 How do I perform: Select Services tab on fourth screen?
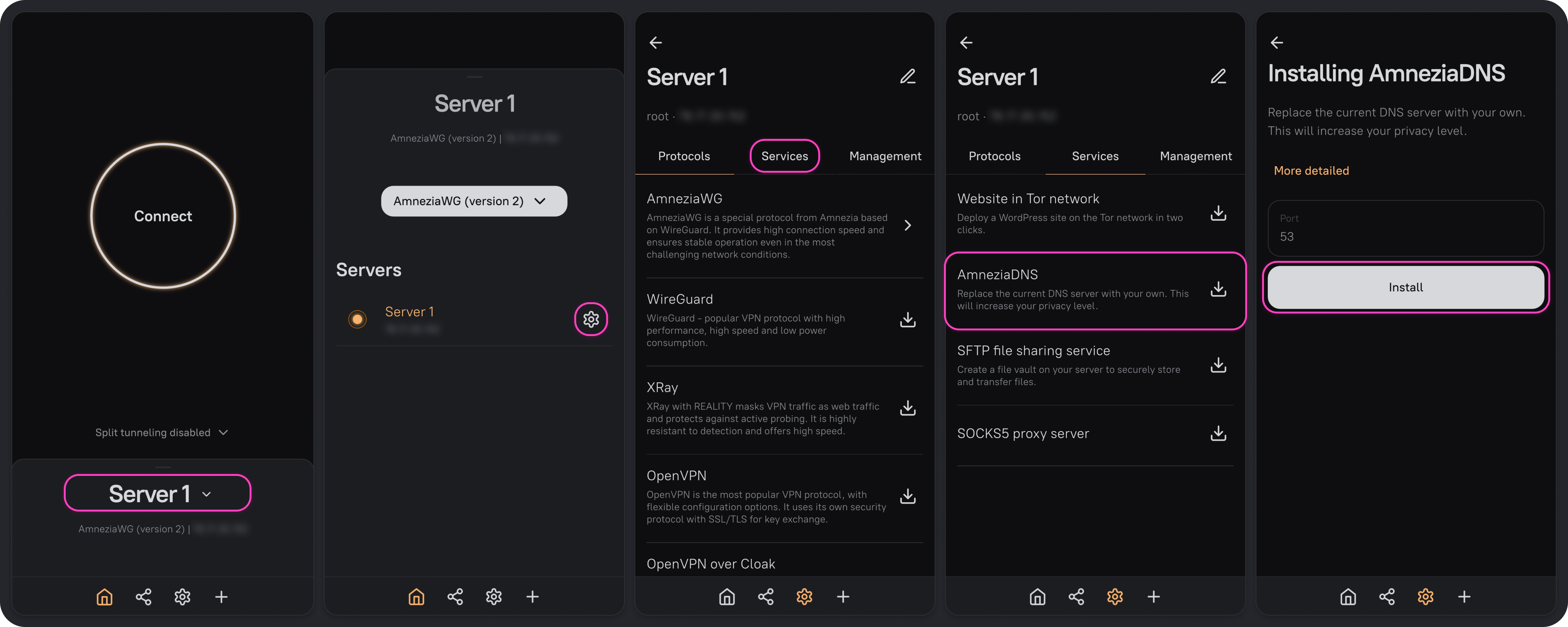pyautogui.click(x=1095, y=156)
